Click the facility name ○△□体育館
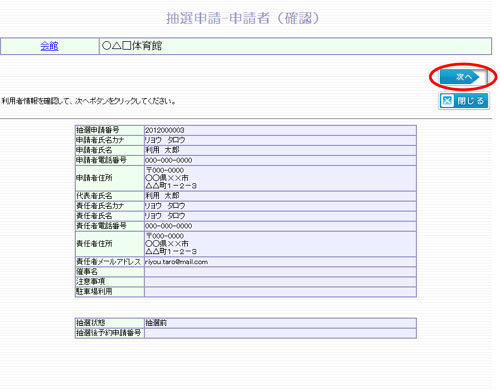 (132, 46)
